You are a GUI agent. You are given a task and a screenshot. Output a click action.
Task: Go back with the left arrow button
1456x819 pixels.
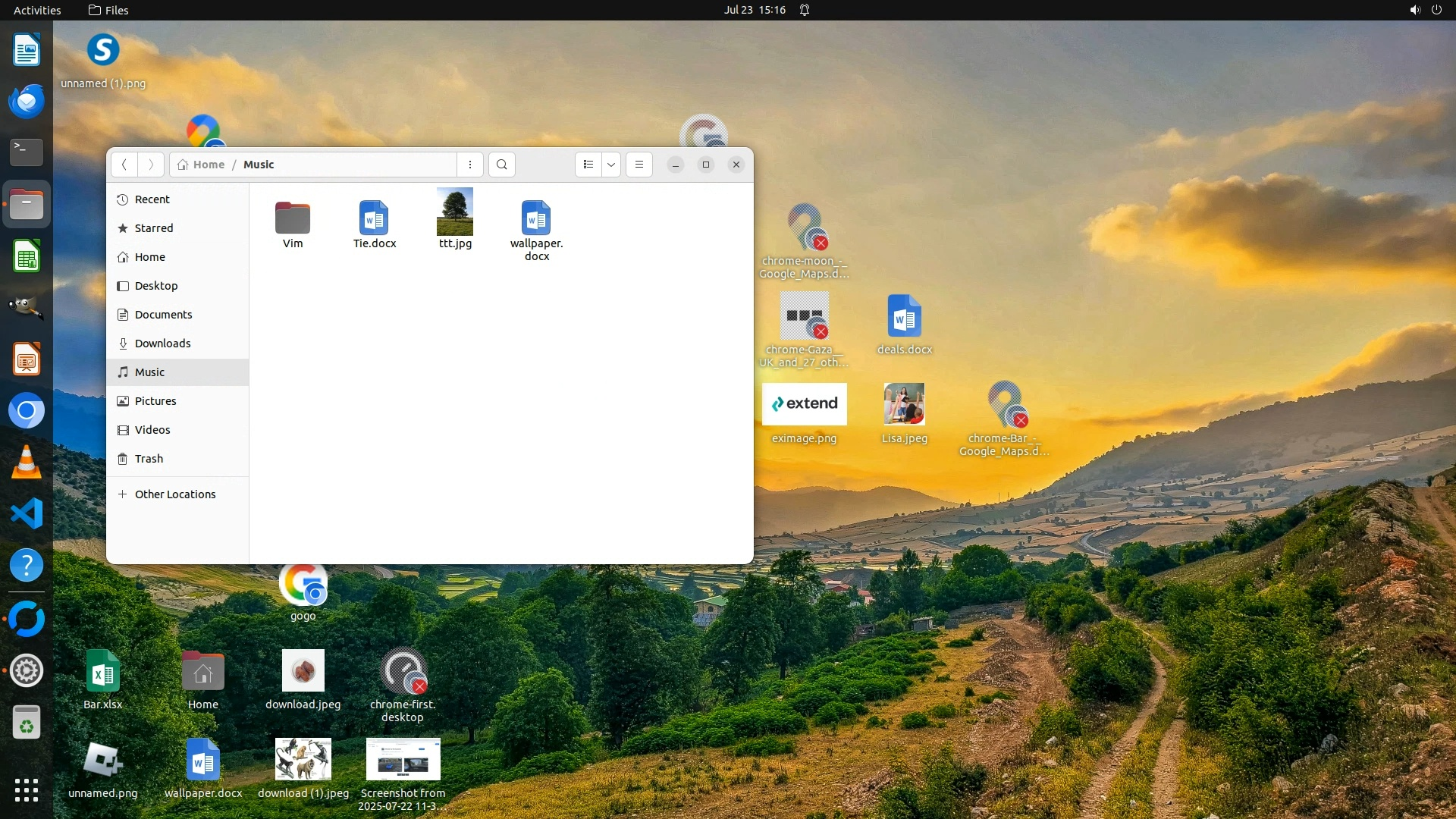click(124, 165)
